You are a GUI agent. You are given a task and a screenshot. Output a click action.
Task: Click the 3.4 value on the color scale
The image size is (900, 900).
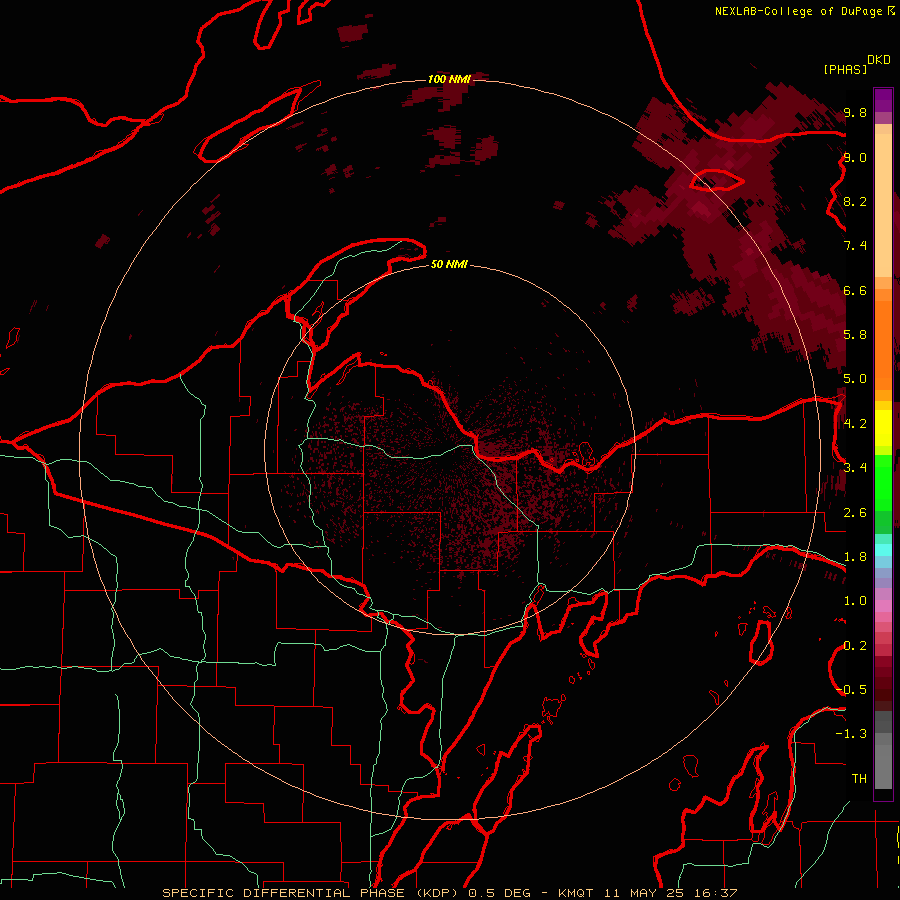pos(855,468)
